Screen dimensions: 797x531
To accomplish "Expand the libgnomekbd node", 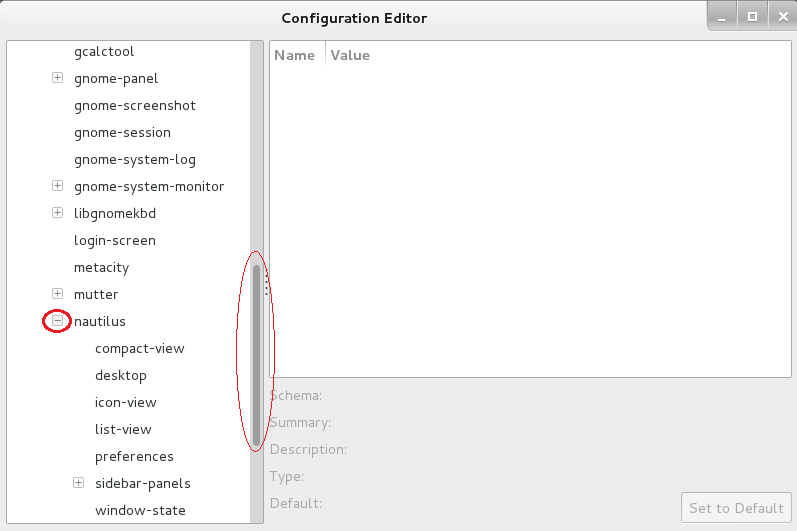I will coord(57,212).
